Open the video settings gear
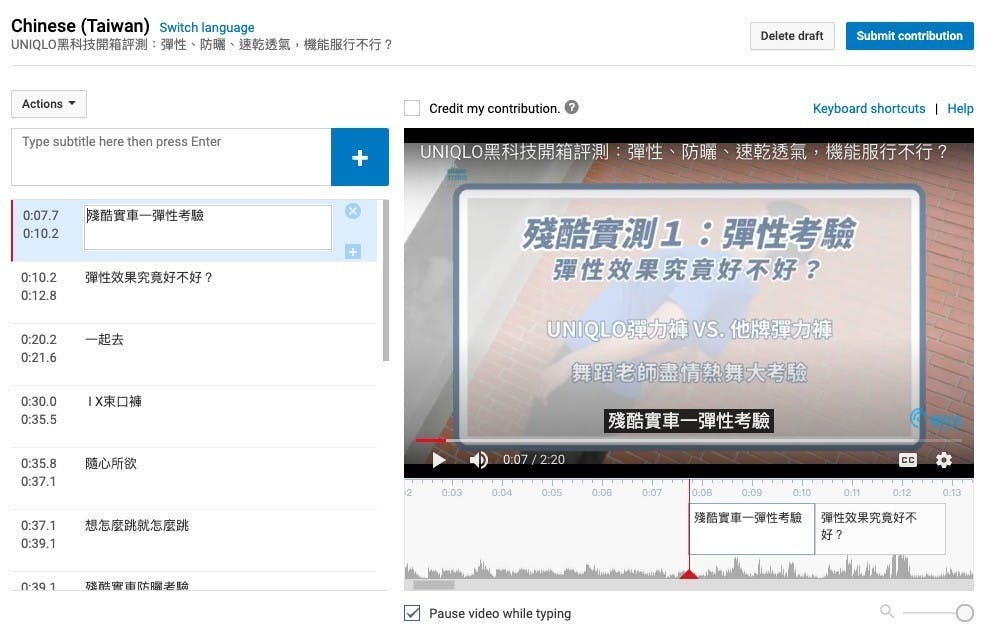This screenshot has height=644, width=990. tap(944, 460)
